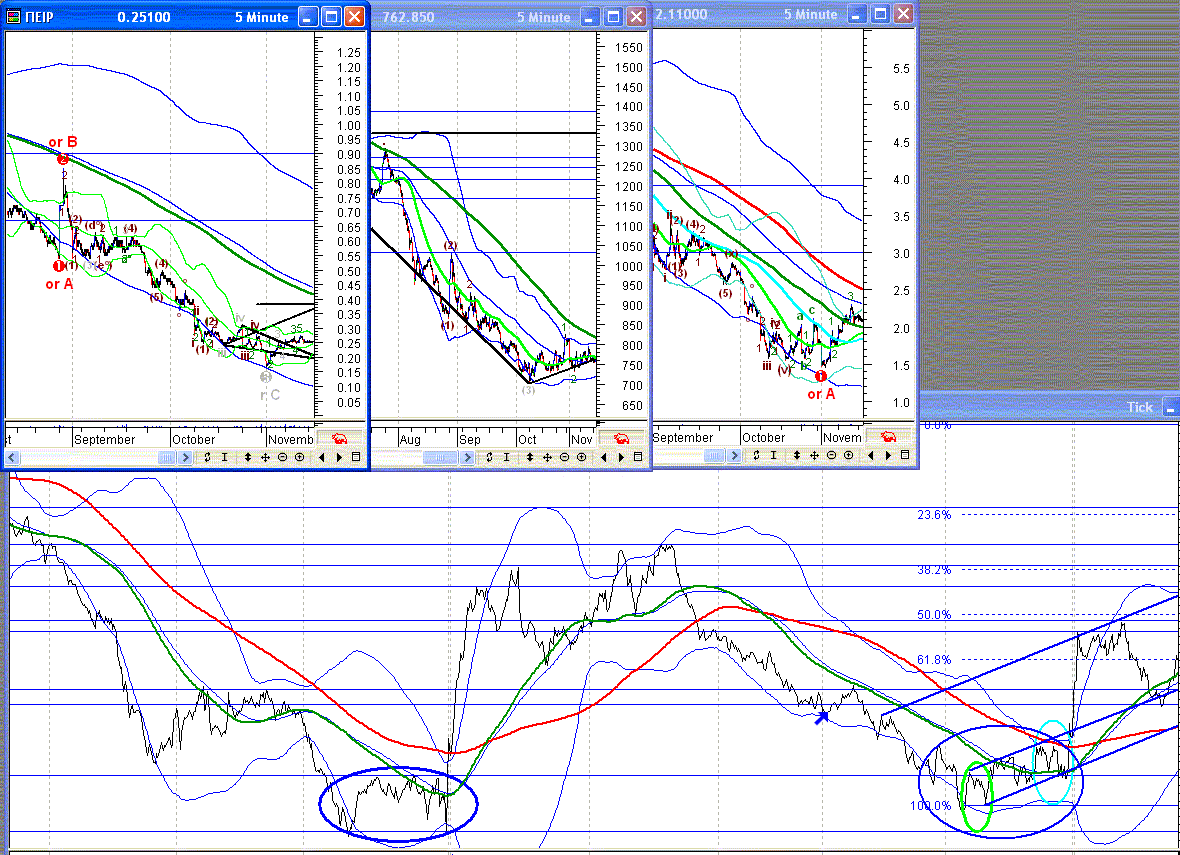Select the text cursor tool in the 762.850 chart

(x=506, y=457)
